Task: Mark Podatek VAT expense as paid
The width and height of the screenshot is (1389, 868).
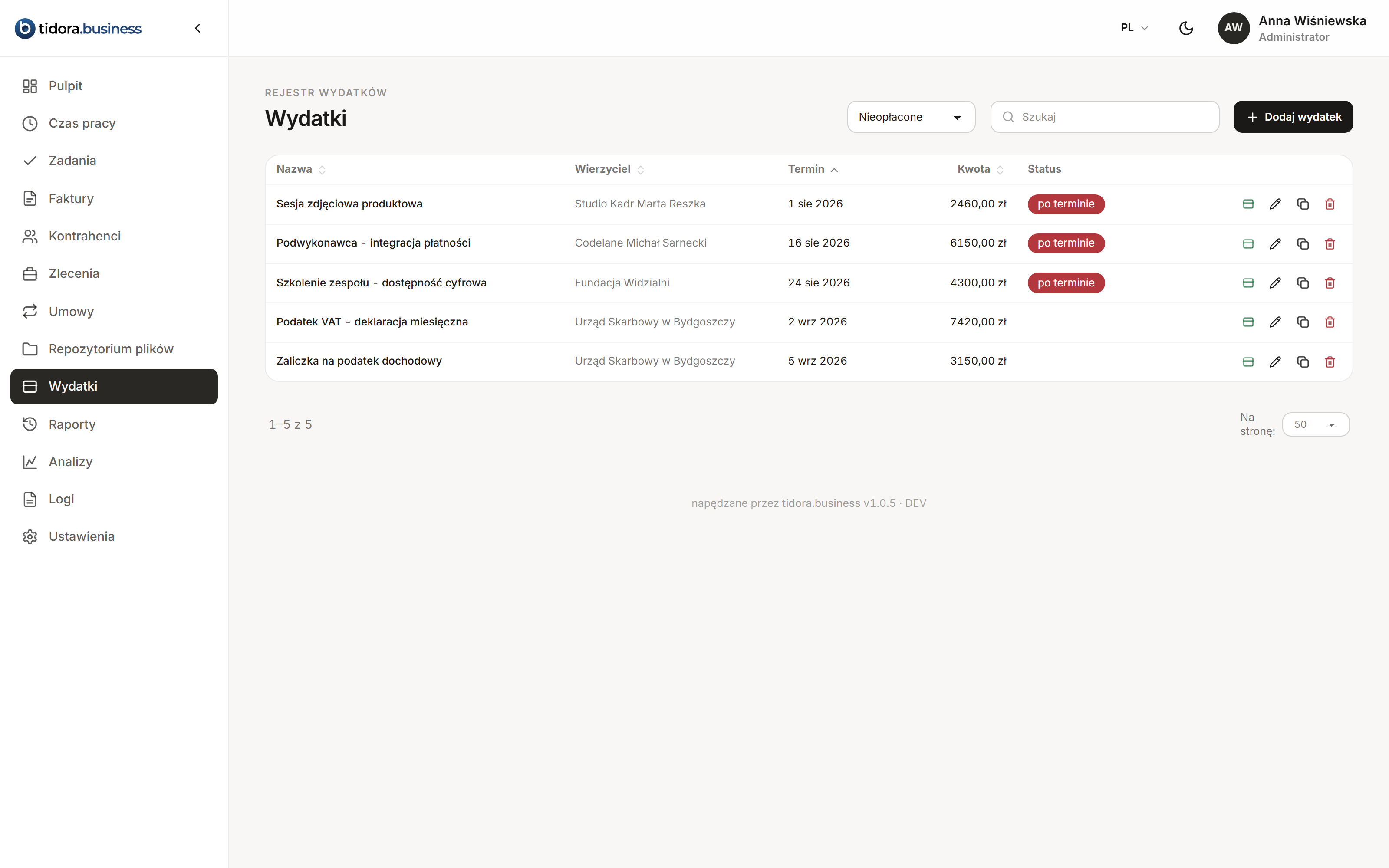Action: pos(1248,322)
